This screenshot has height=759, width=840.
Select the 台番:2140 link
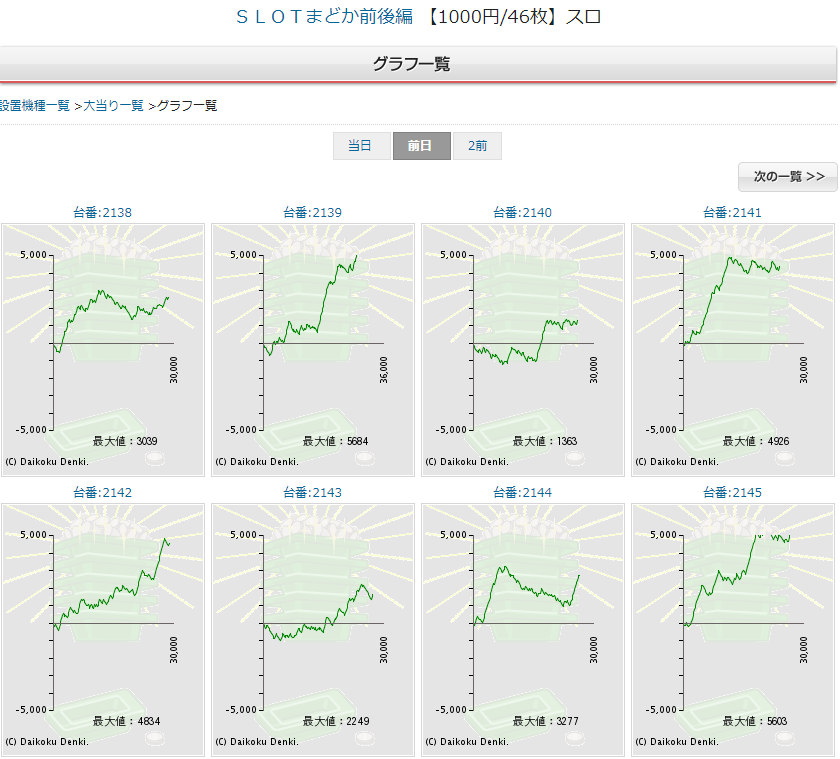(x=522, y=212)
